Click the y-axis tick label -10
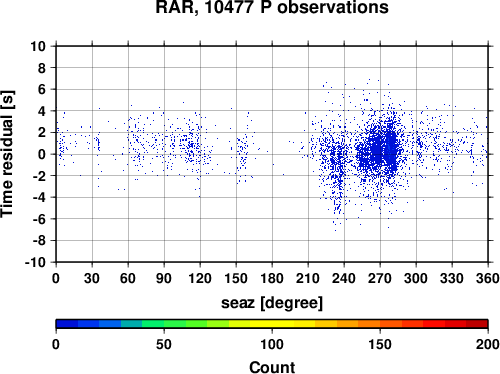 (35, 262)
